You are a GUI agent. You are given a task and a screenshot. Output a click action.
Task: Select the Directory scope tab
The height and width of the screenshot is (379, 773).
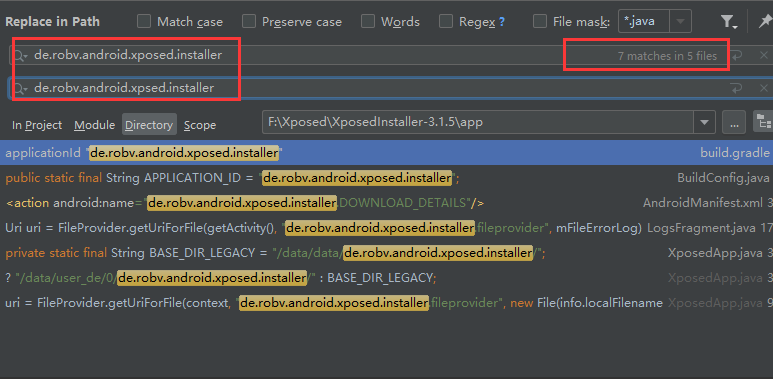pyautogui.click(x=149, y=125)
